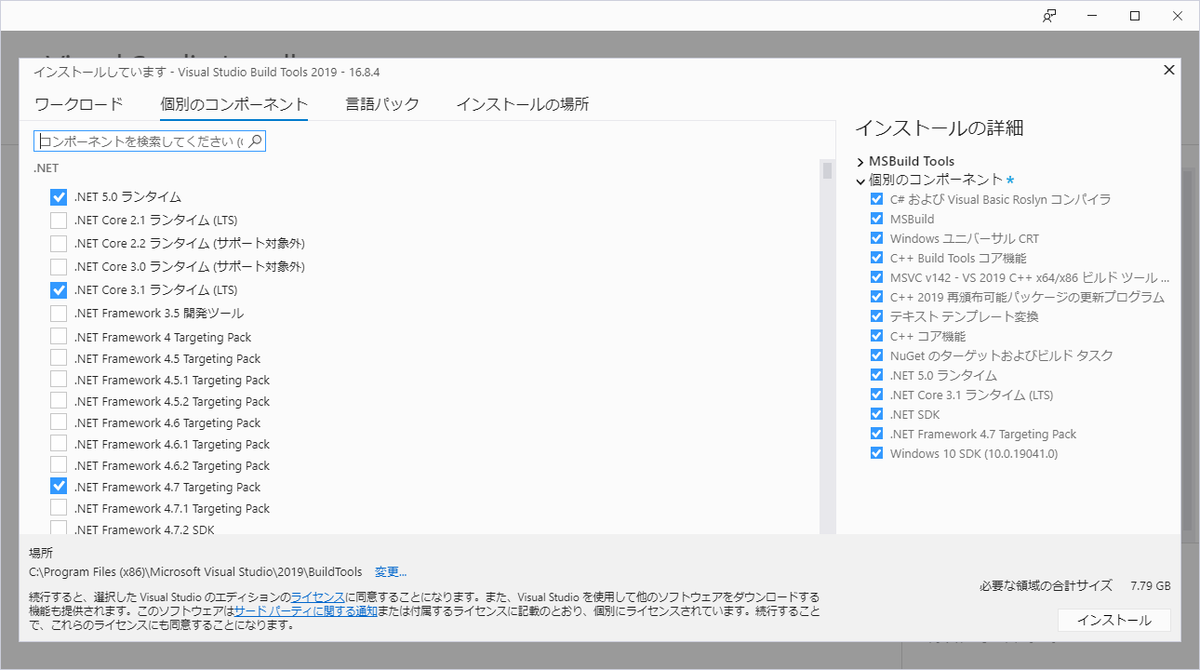Check .NET Core 2.1 ランタイム (LTS)
This screenshot has height=670, width=1200.
pyautogui.click(x=58, y=220)
